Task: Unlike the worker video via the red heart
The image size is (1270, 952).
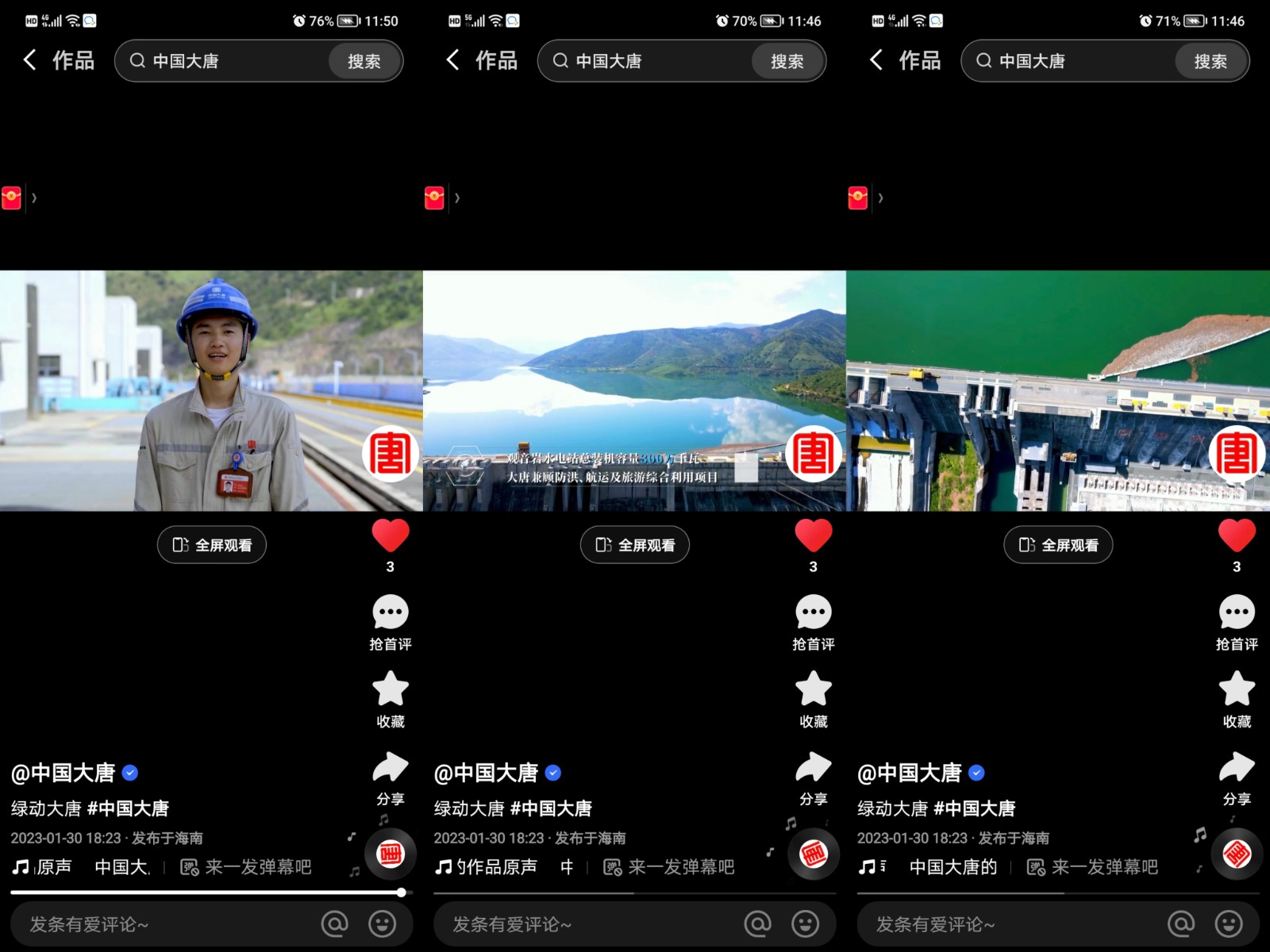Action: point(390,536)
